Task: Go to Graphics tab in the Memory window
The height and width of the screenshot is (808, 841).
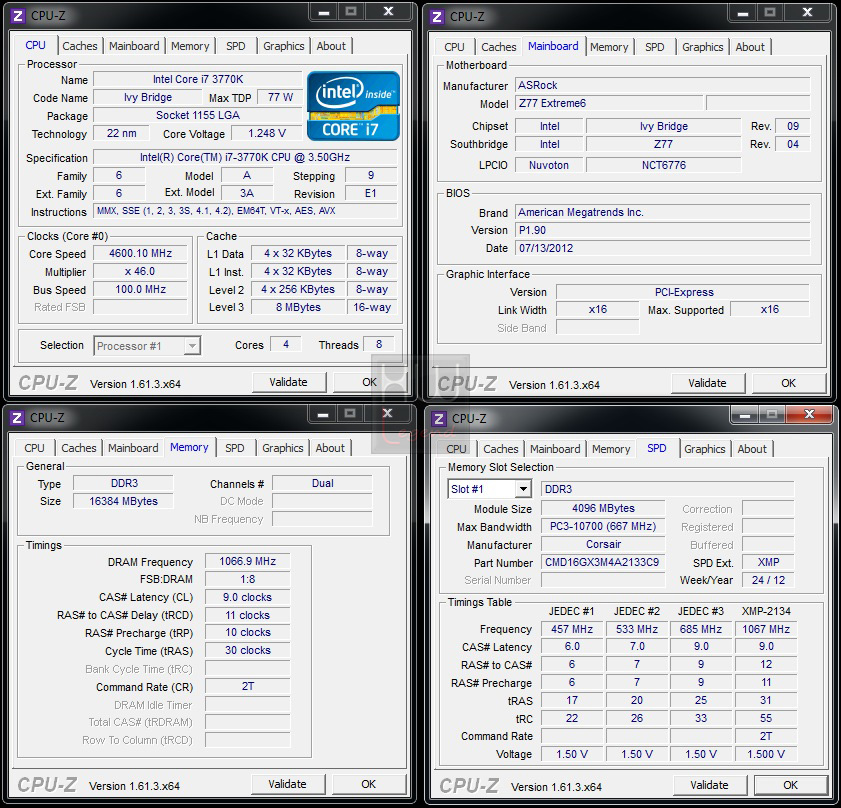Action: pos(283,448)
